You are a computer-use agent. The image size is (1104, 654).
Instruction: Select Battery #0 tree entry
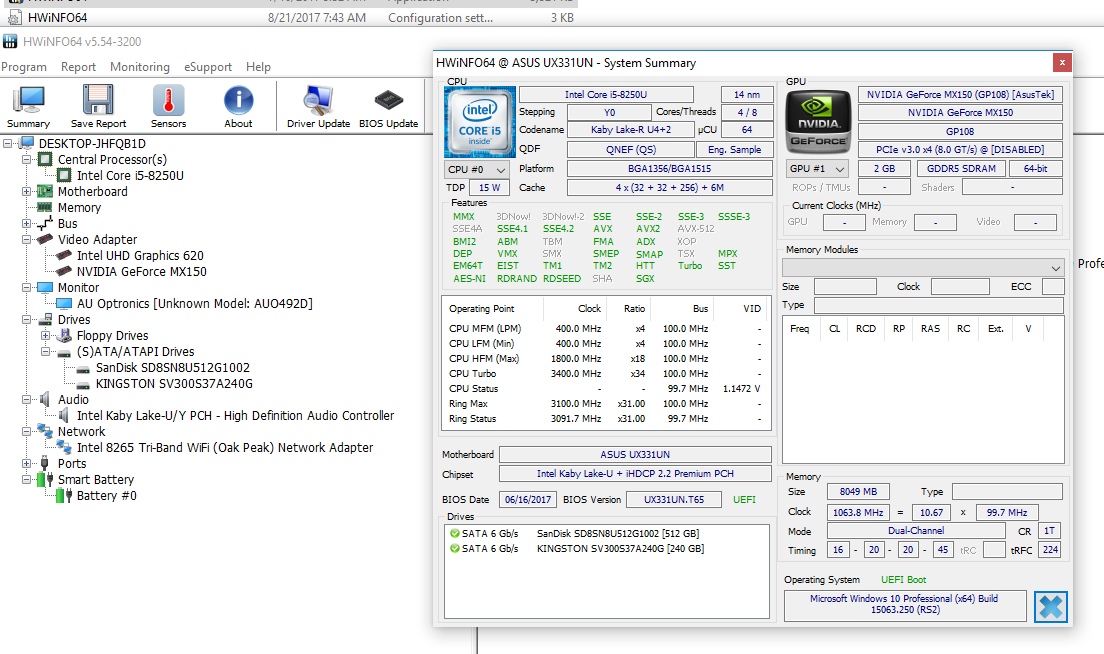point(106,496)
